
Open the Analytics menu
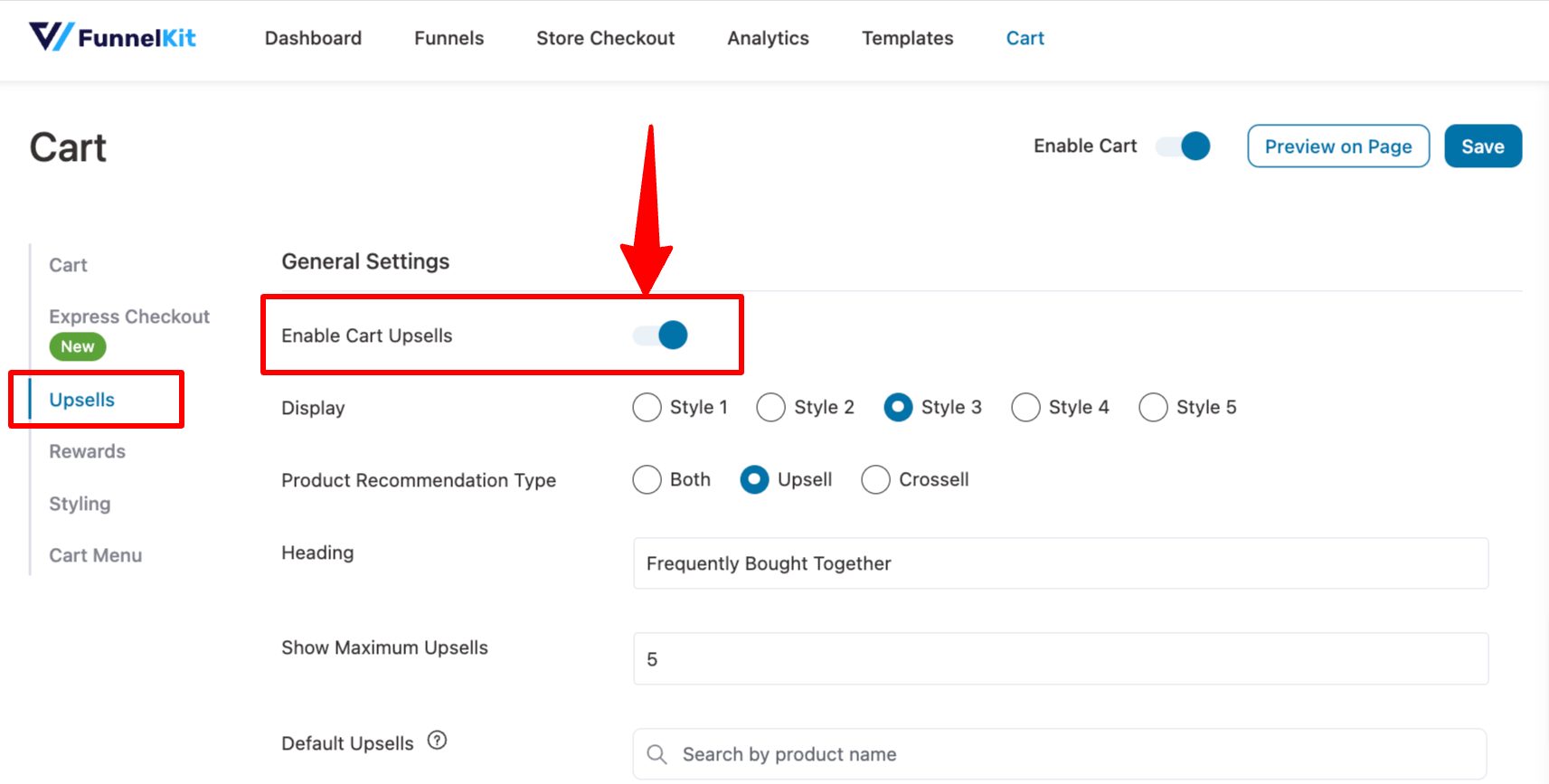click(768, 38)
